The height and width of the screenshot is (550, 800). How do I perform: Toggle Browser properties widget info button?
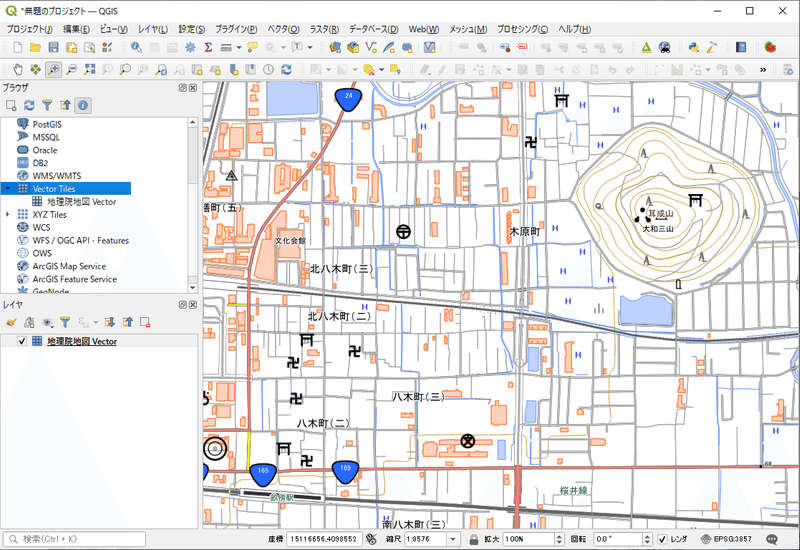83,106
